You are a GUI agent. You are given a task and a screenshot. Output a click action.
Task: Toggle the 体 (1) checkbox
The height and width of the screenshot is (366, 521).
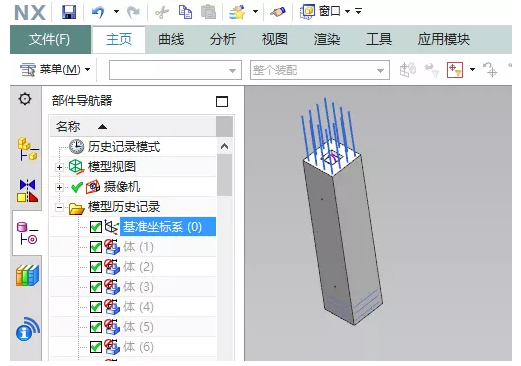(x=96, y=247)
